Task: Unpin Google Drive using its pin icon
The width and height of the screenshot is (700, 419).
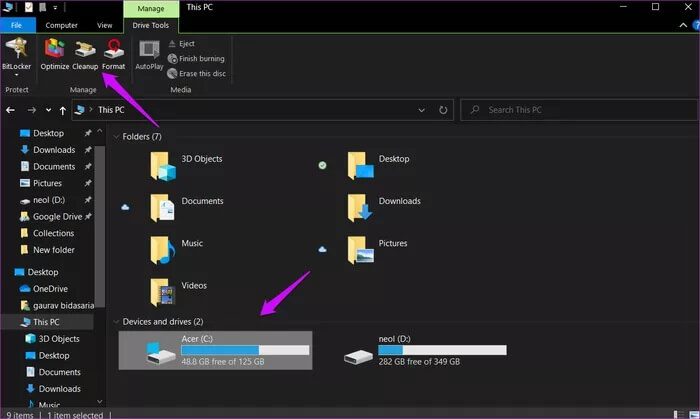Action: [88, 216]
